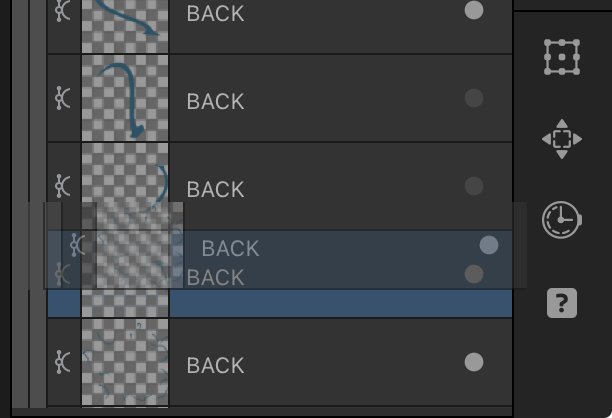This screenshot has height=418, width=612.
Task: Select BACK label of hooked-arrow layer
Action: pyautogui.click(x=215, y=101)
